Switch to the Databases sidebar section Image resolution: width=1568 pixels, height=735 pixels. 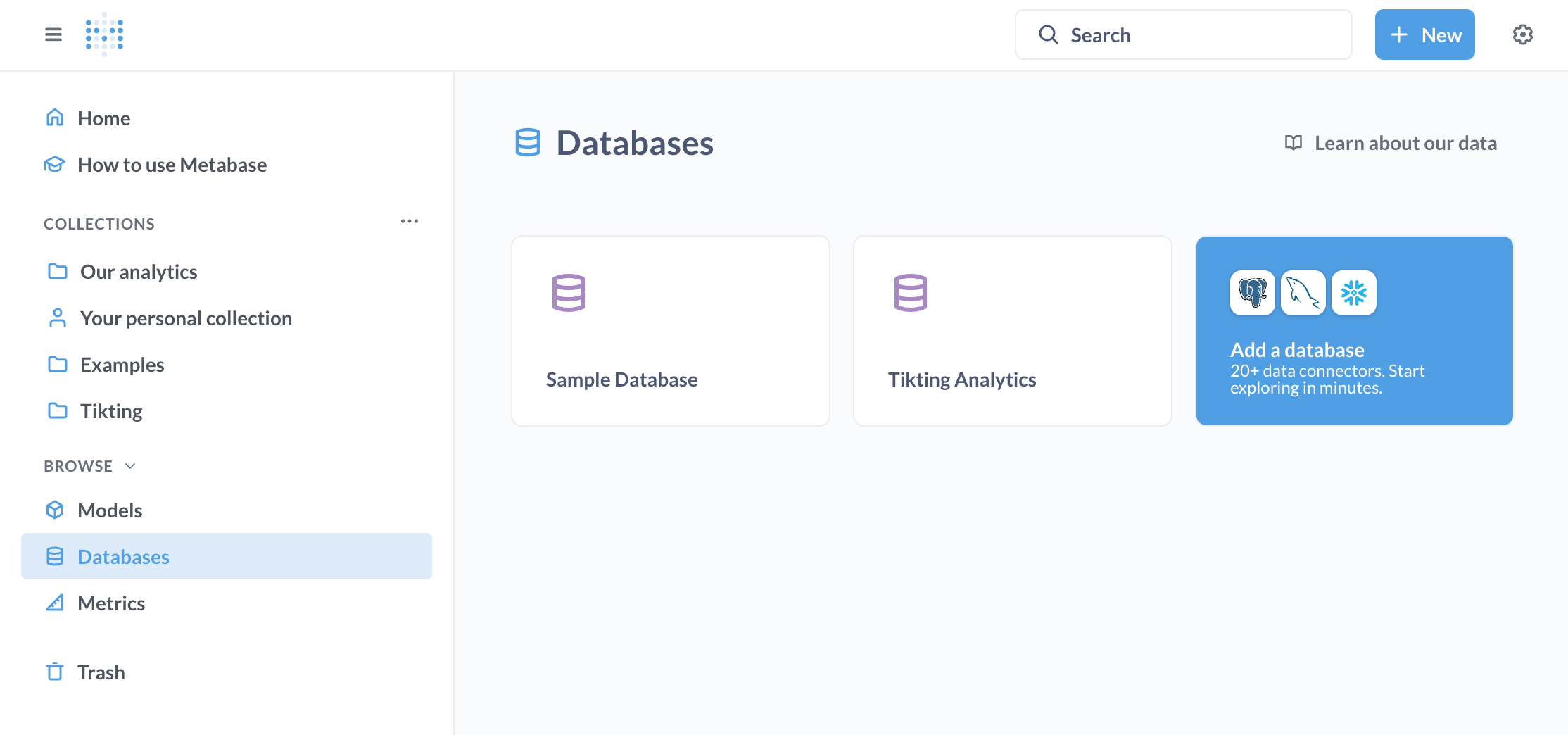coord(123,556)
